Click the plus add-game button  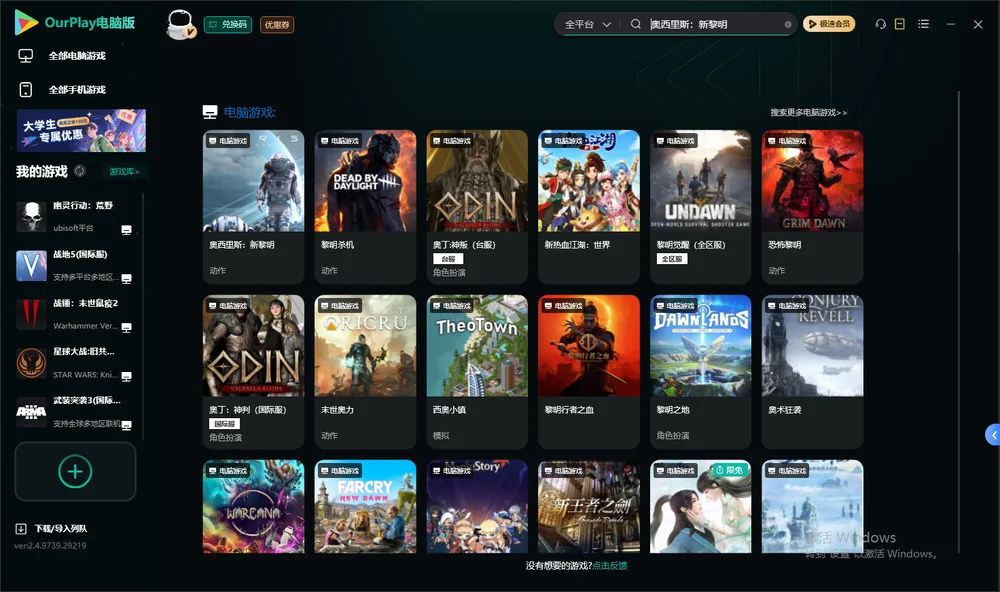pyautogui.click(x=75, y=471)
